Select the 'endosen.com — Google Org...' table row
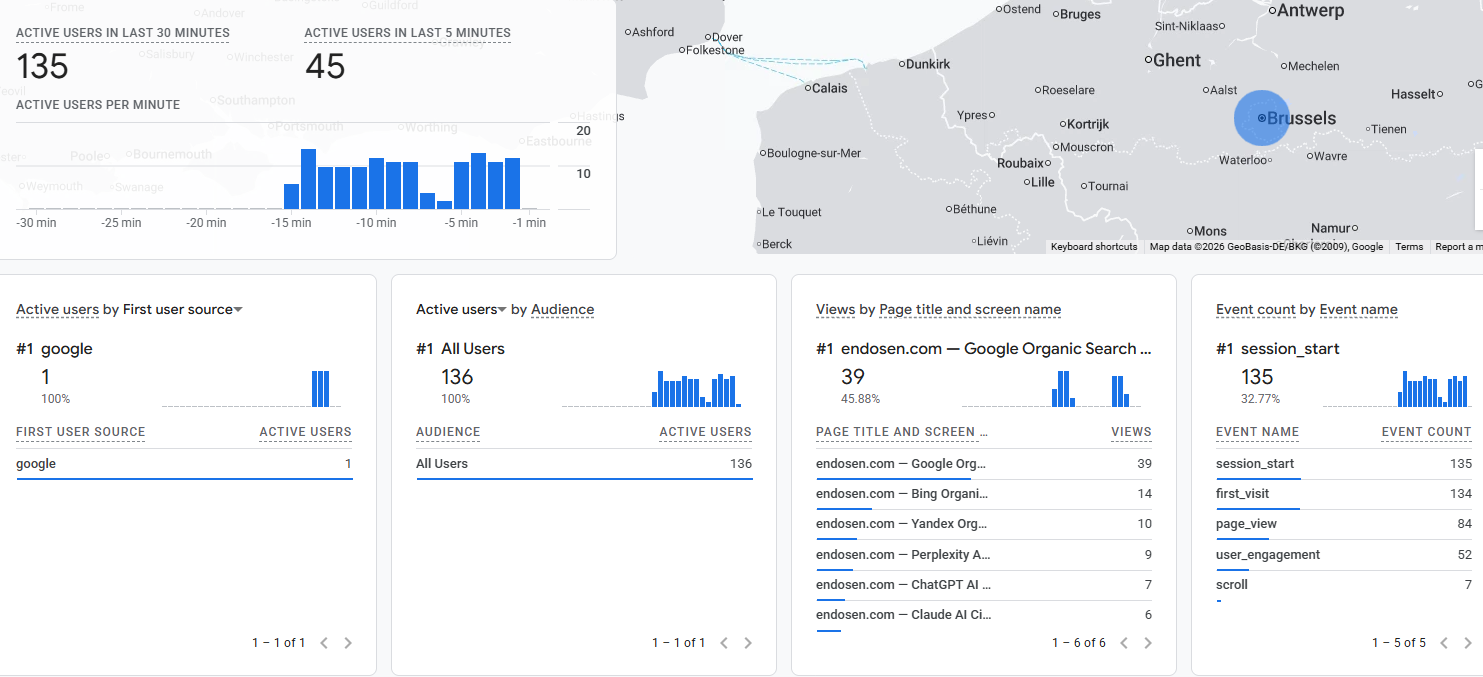 click(984, 464)
